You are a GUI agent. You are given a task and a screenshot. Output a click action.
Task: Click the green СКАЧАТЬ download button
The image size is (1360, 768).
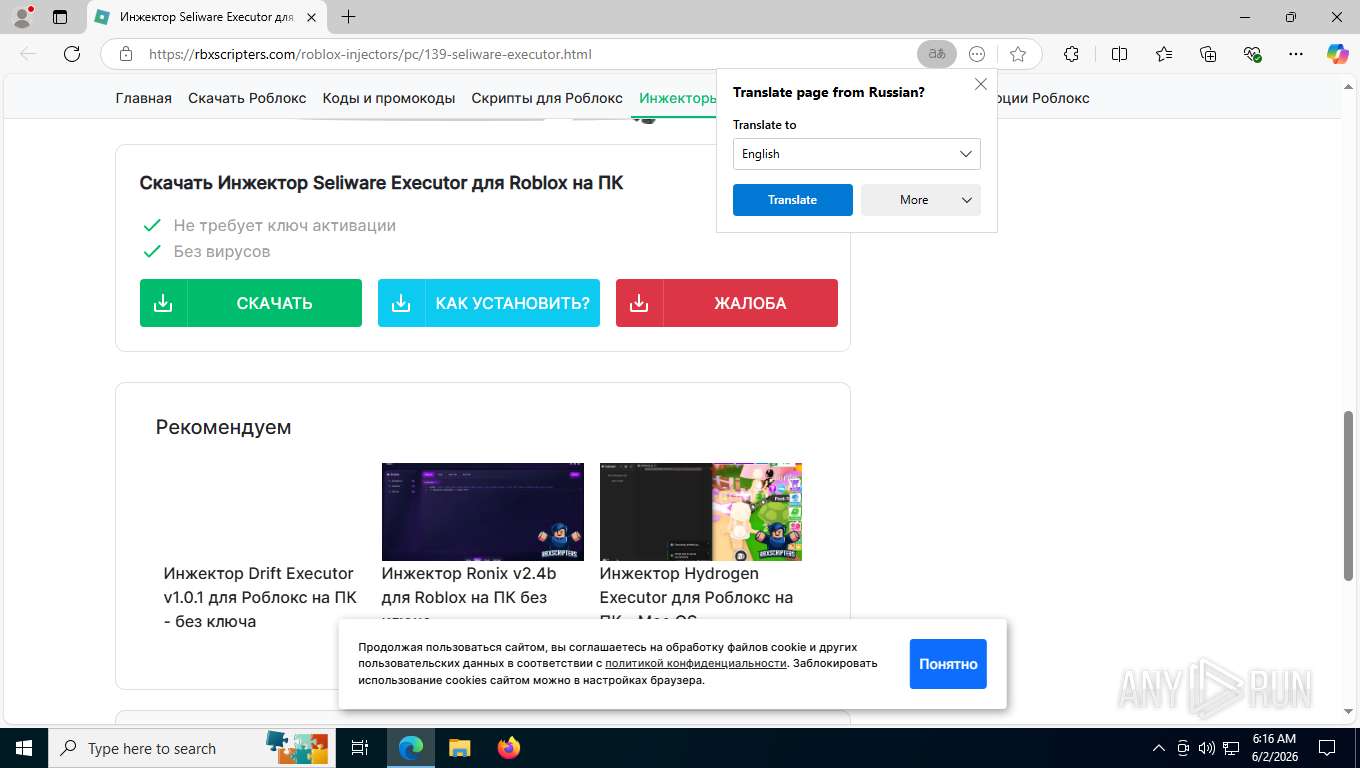251,303
